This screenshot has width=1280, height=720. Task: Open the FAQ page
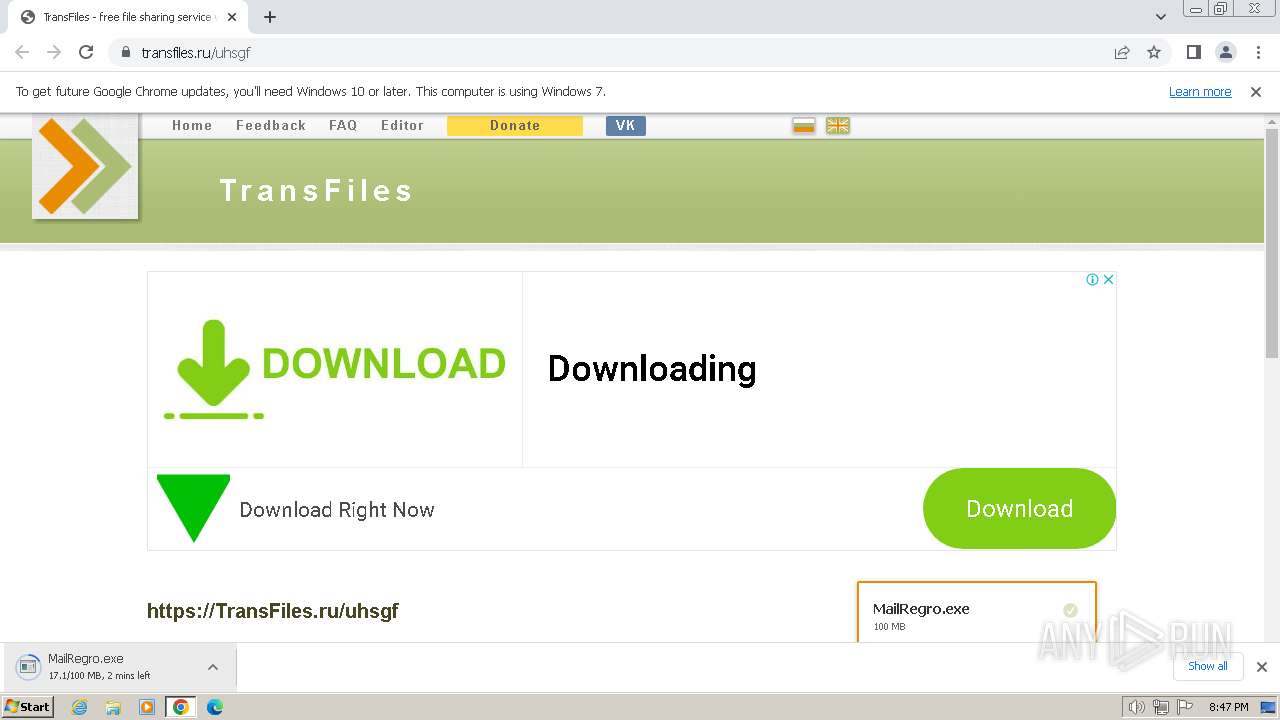tap(343, 125)
